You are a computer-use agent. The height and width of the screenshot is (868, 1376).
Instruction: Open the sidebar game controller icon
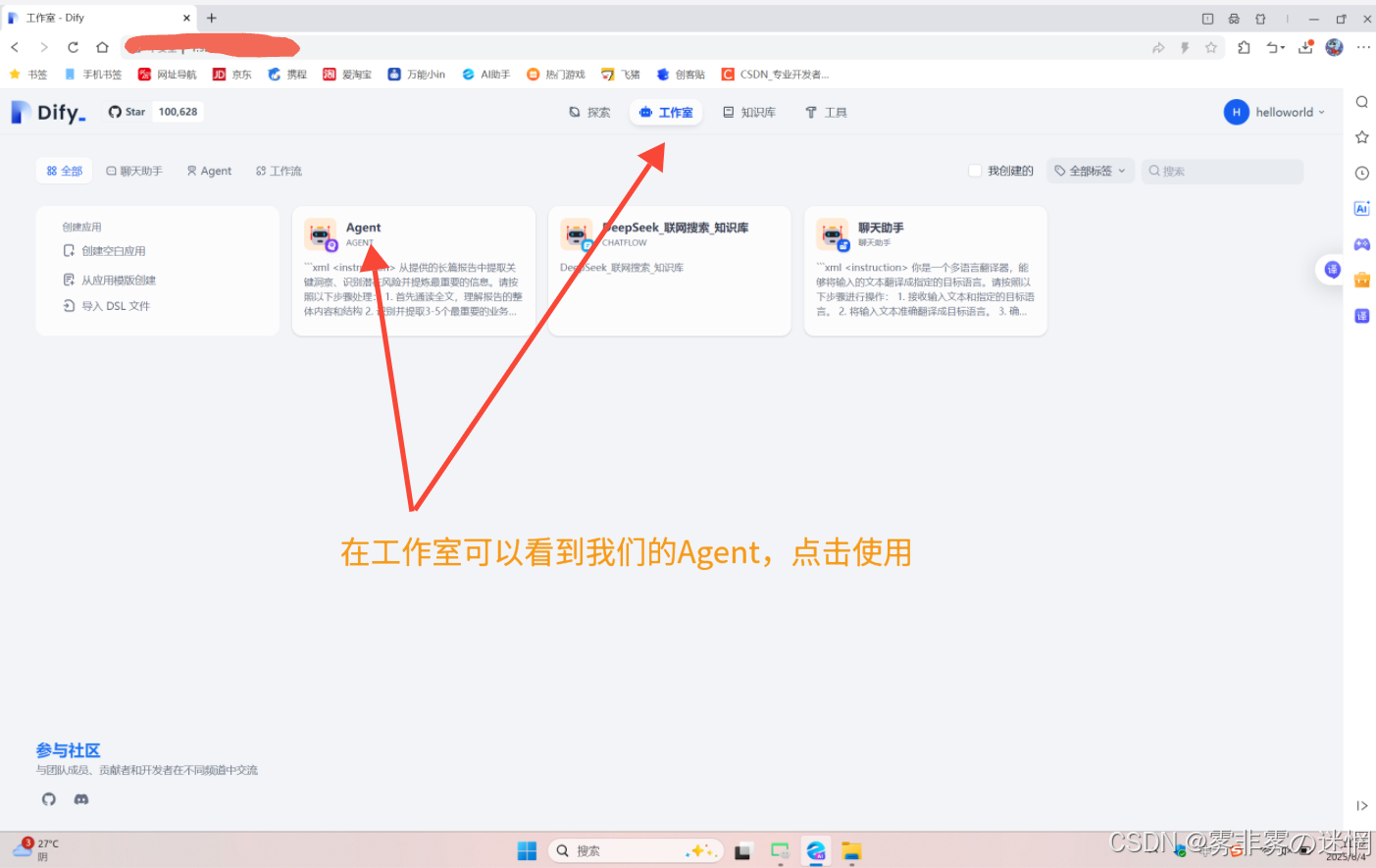click(x=1362, y=244)
